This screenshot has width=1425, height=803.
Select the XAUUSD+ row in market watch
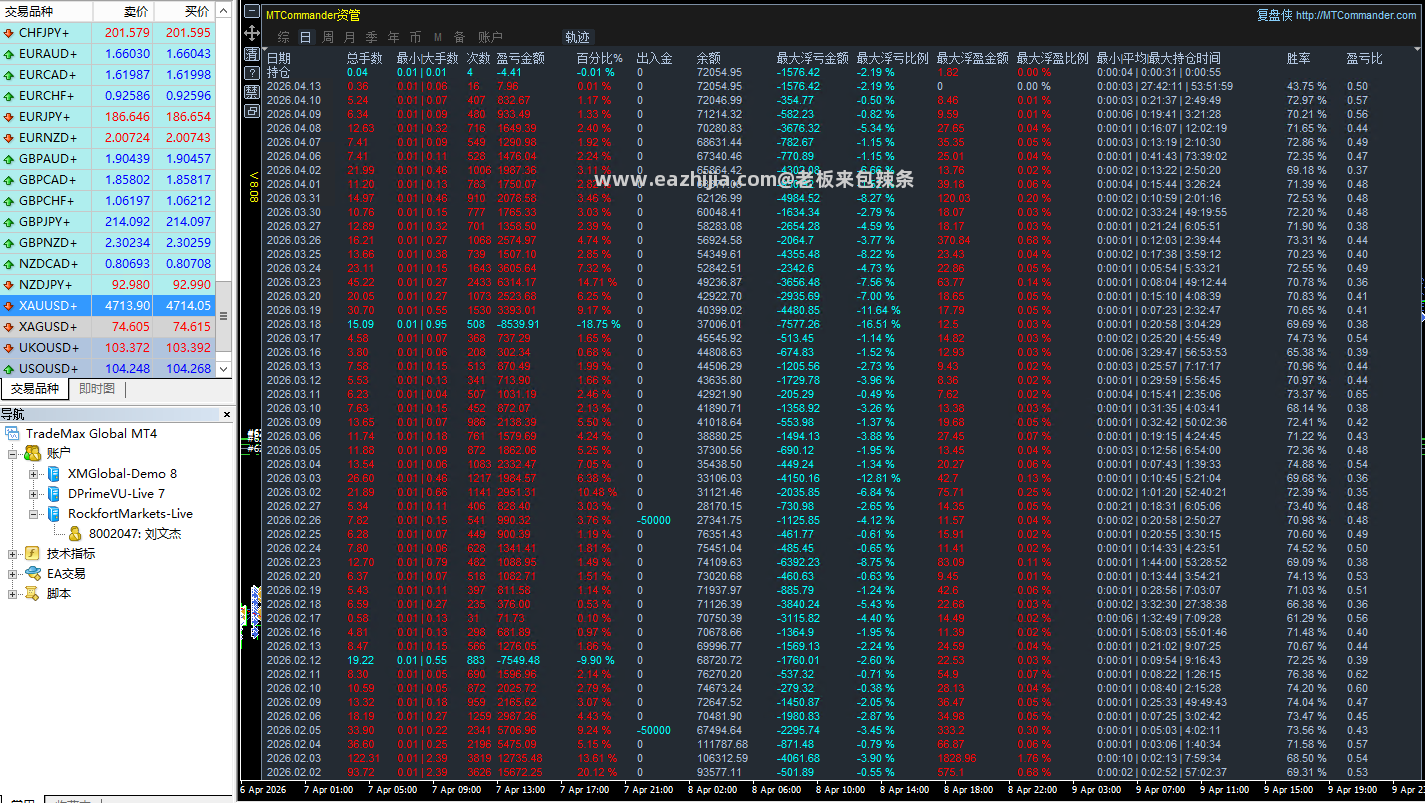point(108,306)
